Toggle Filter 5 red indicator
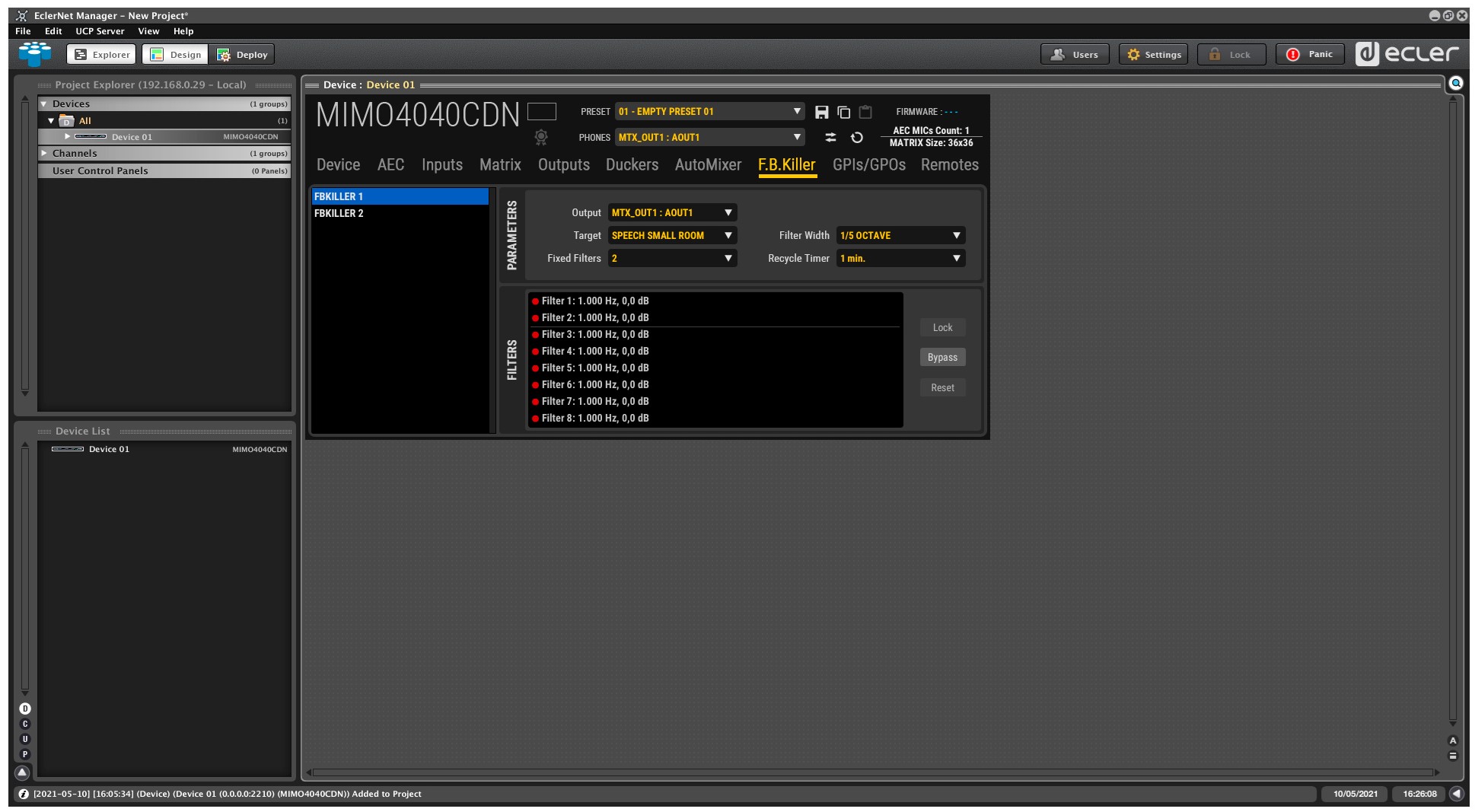This screenshot has height=812, width=1475. pos(535,368)
